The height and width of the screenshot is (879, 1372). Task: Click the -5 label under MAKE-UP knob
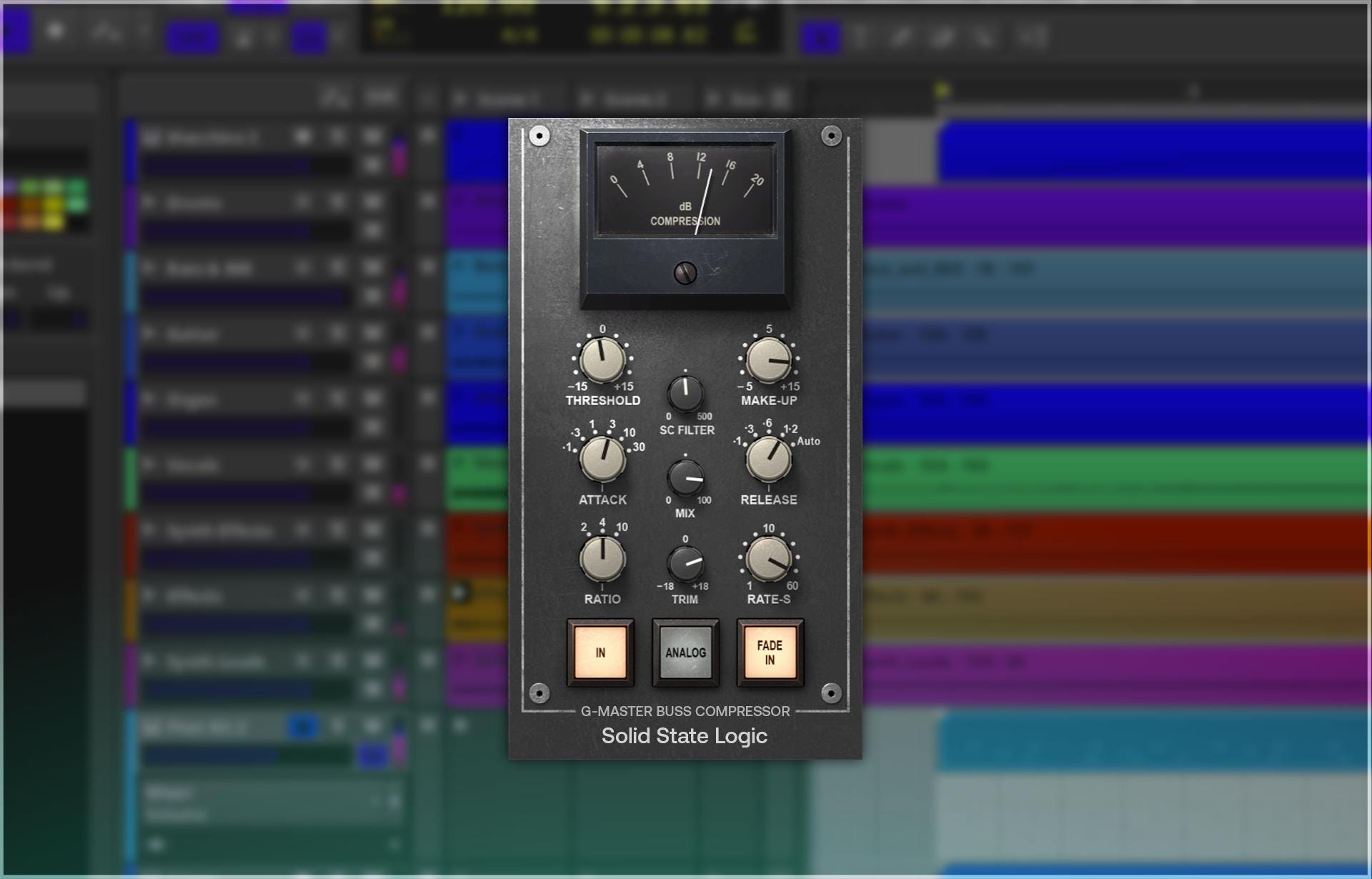745,387
